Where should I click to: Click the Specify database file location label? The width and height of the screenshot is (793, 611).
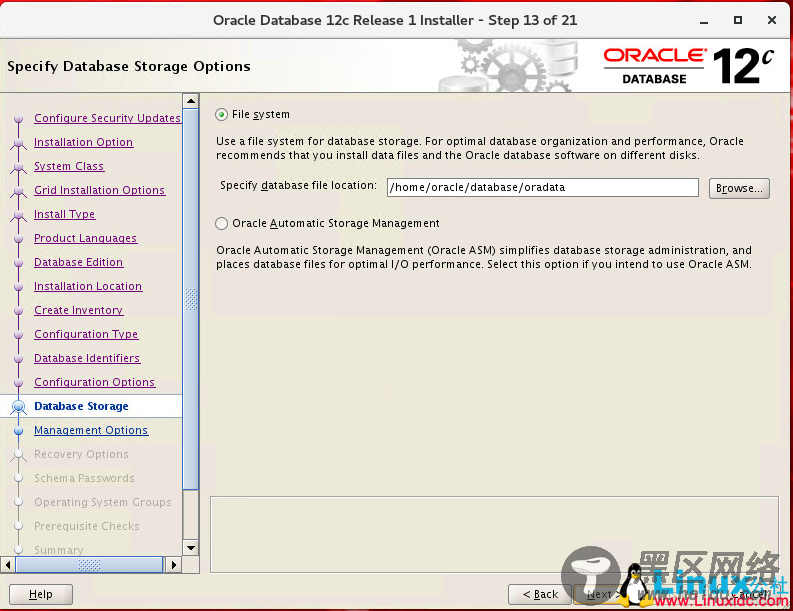coord(298,186)
